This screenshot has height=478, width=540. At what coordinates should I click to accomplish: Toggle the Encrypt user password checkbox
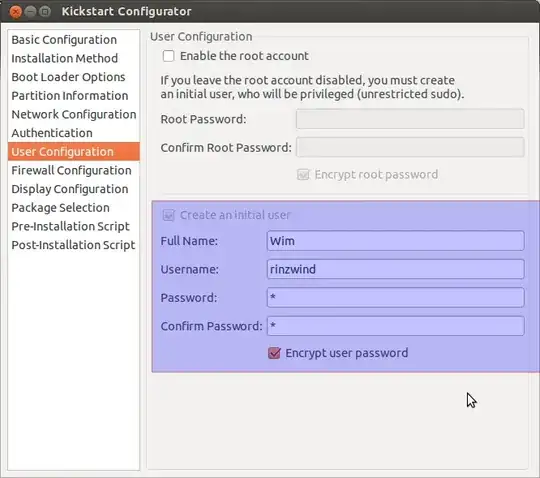coord(274,353)
